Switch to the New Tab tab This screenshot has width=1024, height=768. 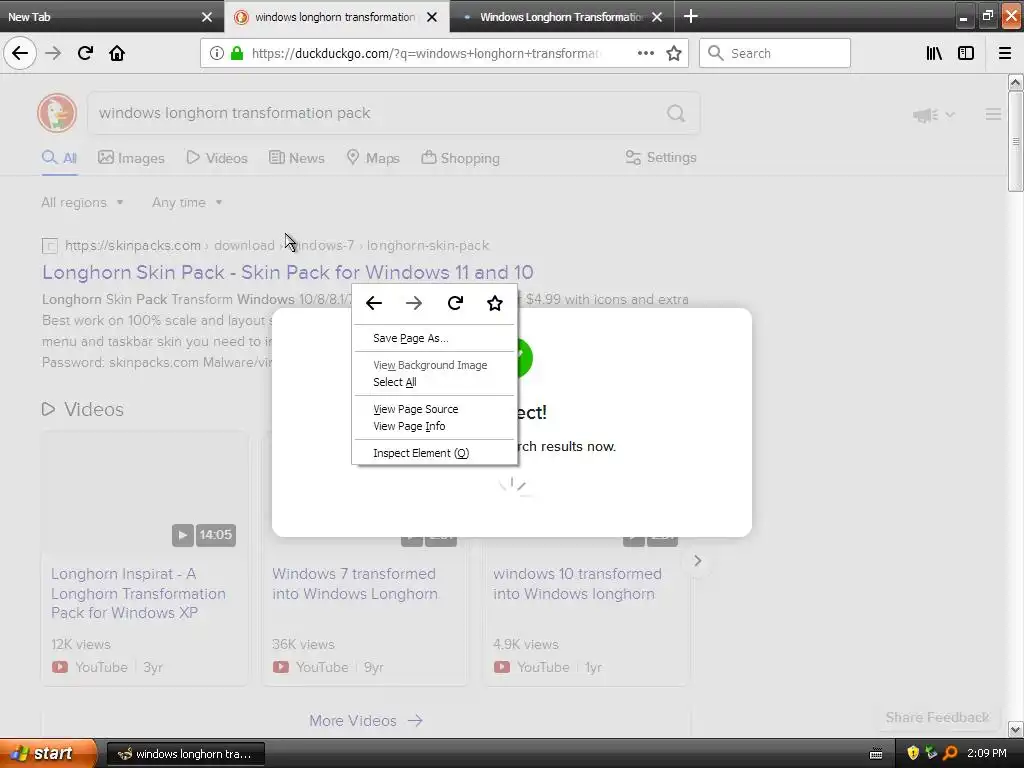click(x=104, y=17)
